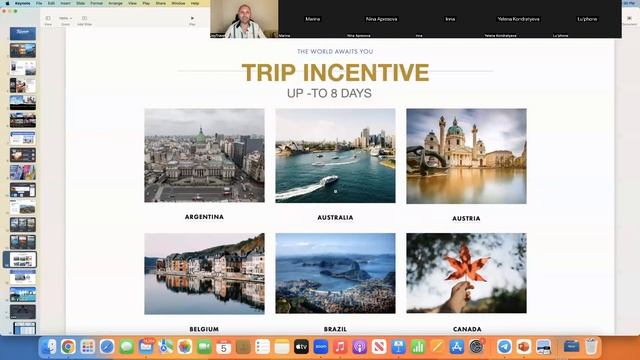This screenshot has width=640, height=360.
Task: Click the AUSTRIA caption label
Action: click(x=466, y=218)
